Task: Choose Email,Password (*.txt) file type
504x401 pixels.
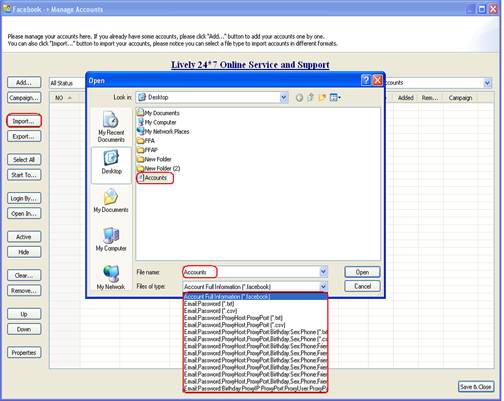Action: click(x=255, y=304)
